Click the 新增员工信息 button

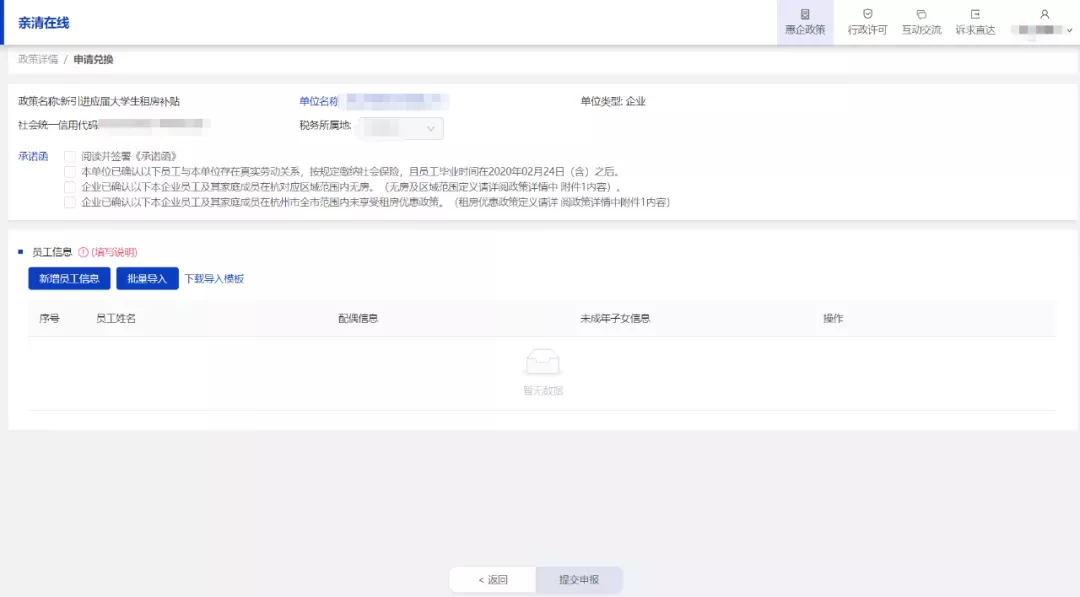click(69, 278)
